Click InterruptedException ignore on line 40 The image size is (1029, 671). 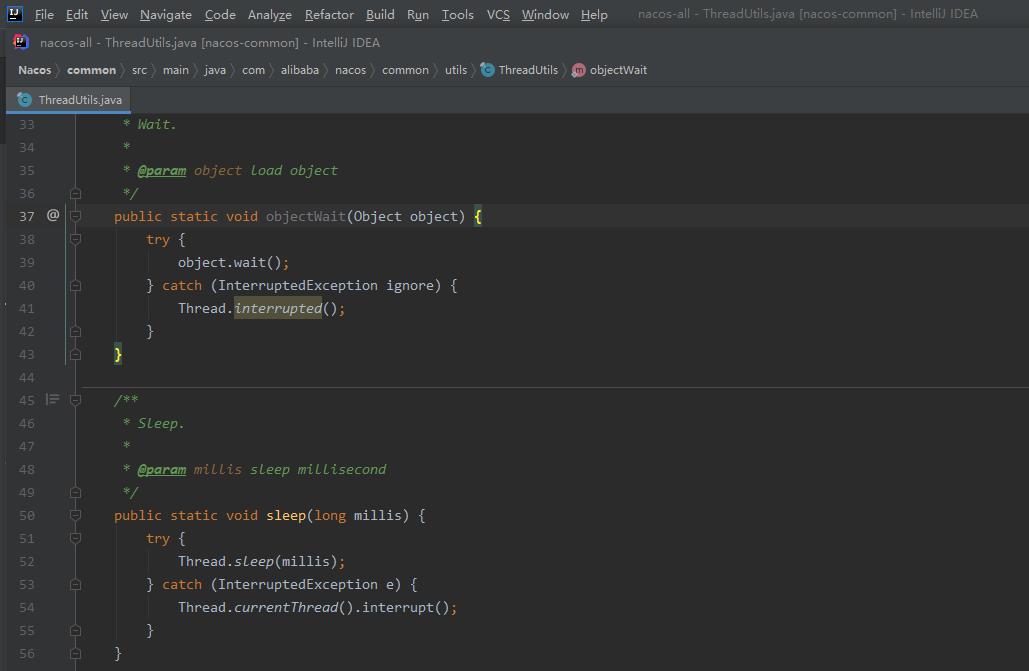pos(326,286)
